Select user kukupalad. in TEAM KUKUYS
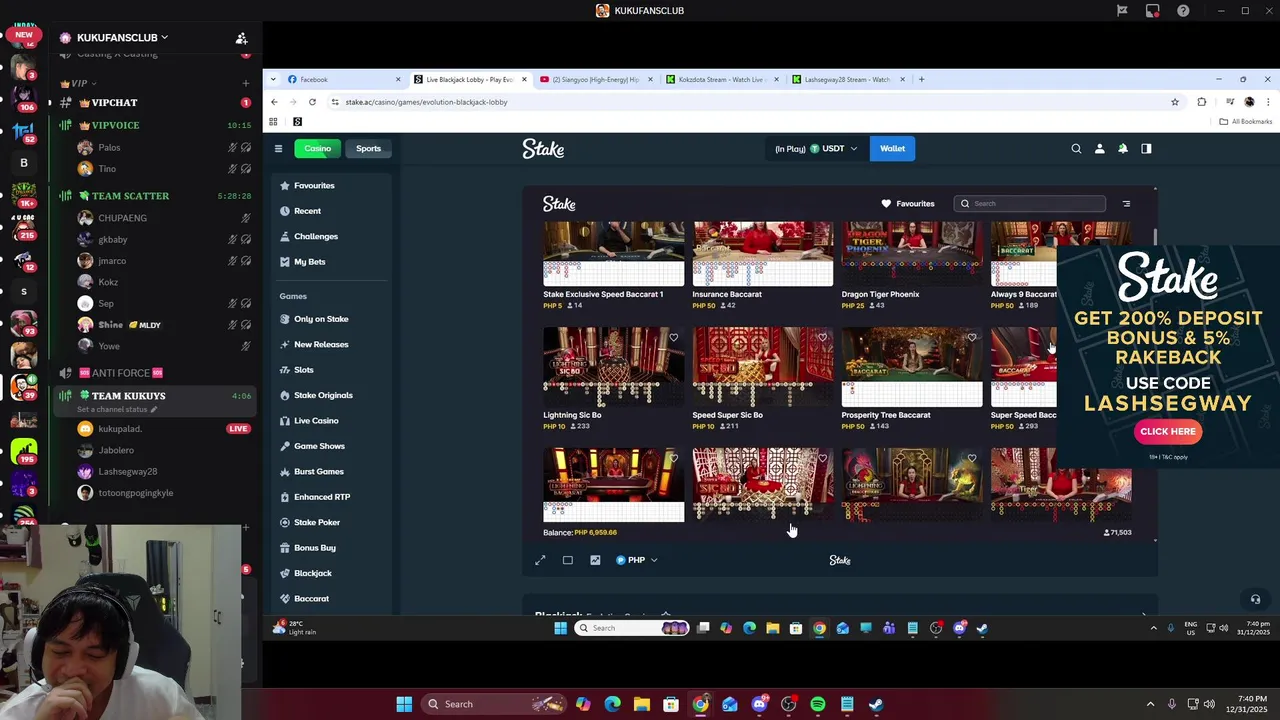The height and width of the screenshot is (720, 1280). coord(120,429)
